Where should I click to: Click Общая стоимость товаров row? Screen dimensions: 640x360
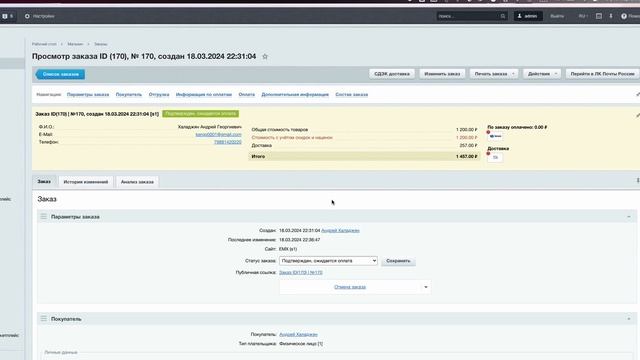point(364,130)
